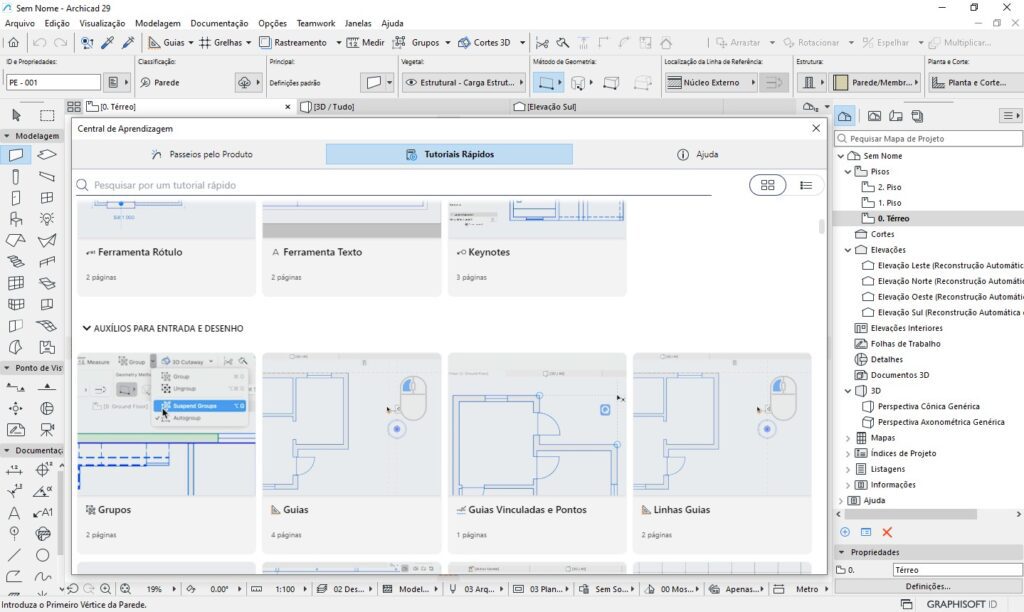Toggle grid view for tutorial cards
1024x612 pixels.
pos(767,185)
